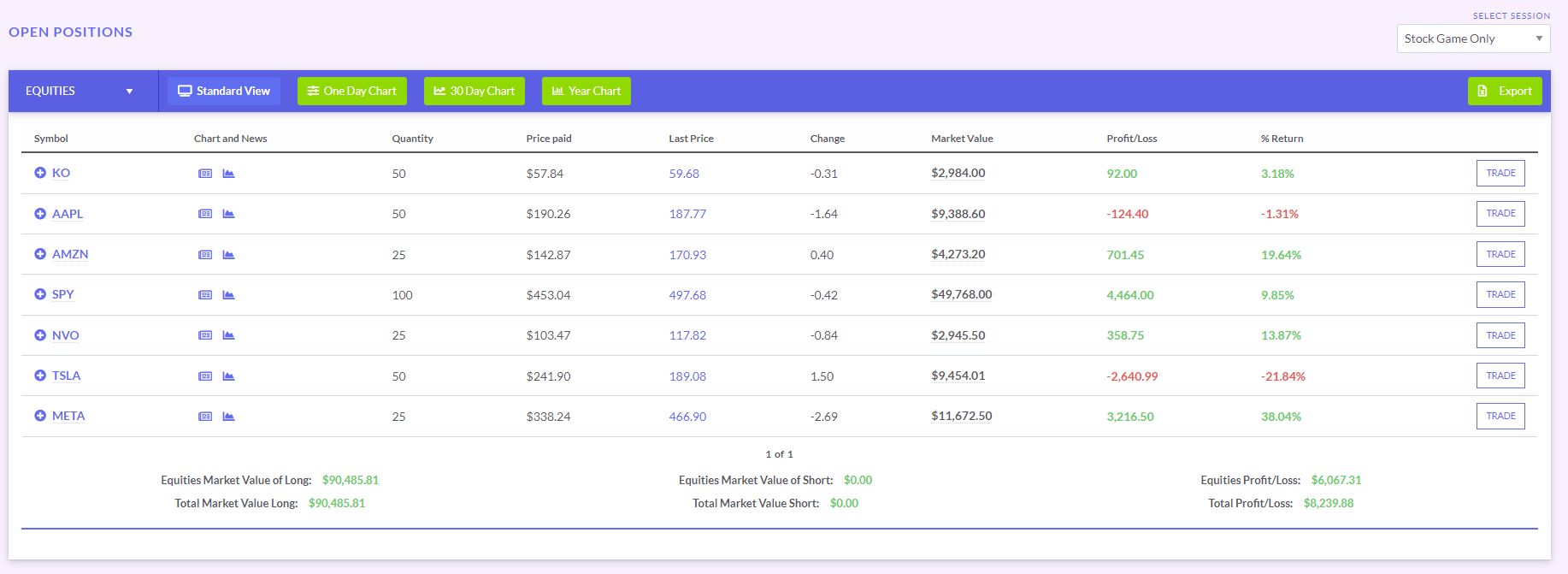Open chart icon for AAPL row
This screenshot has height=574, width=1568.
coord(228,214)
